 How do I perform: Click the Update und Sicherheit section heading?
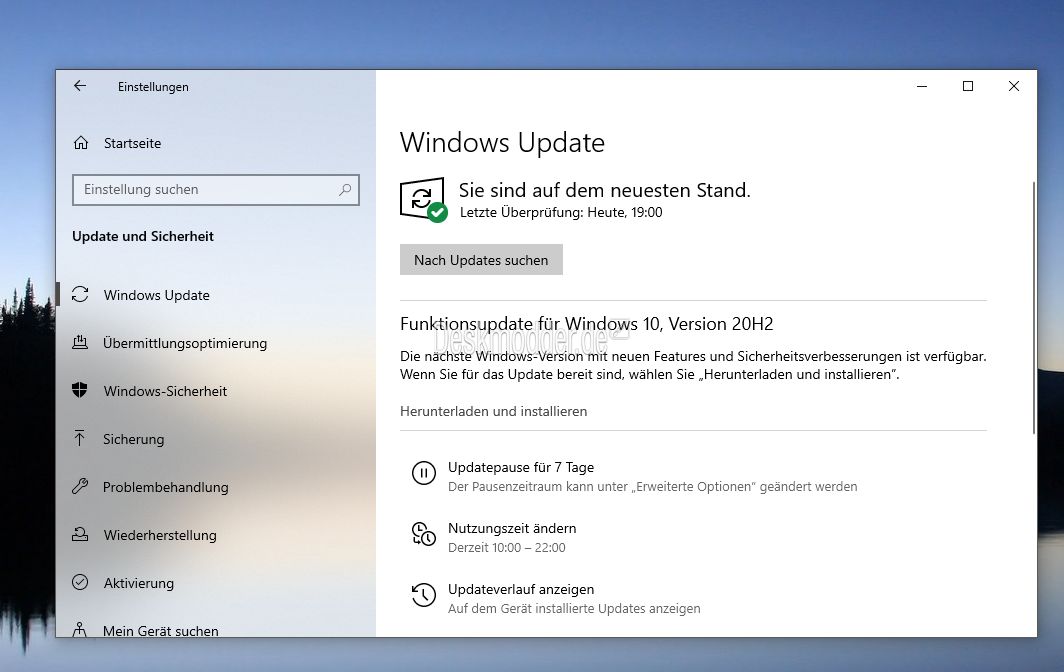(142, 236)
